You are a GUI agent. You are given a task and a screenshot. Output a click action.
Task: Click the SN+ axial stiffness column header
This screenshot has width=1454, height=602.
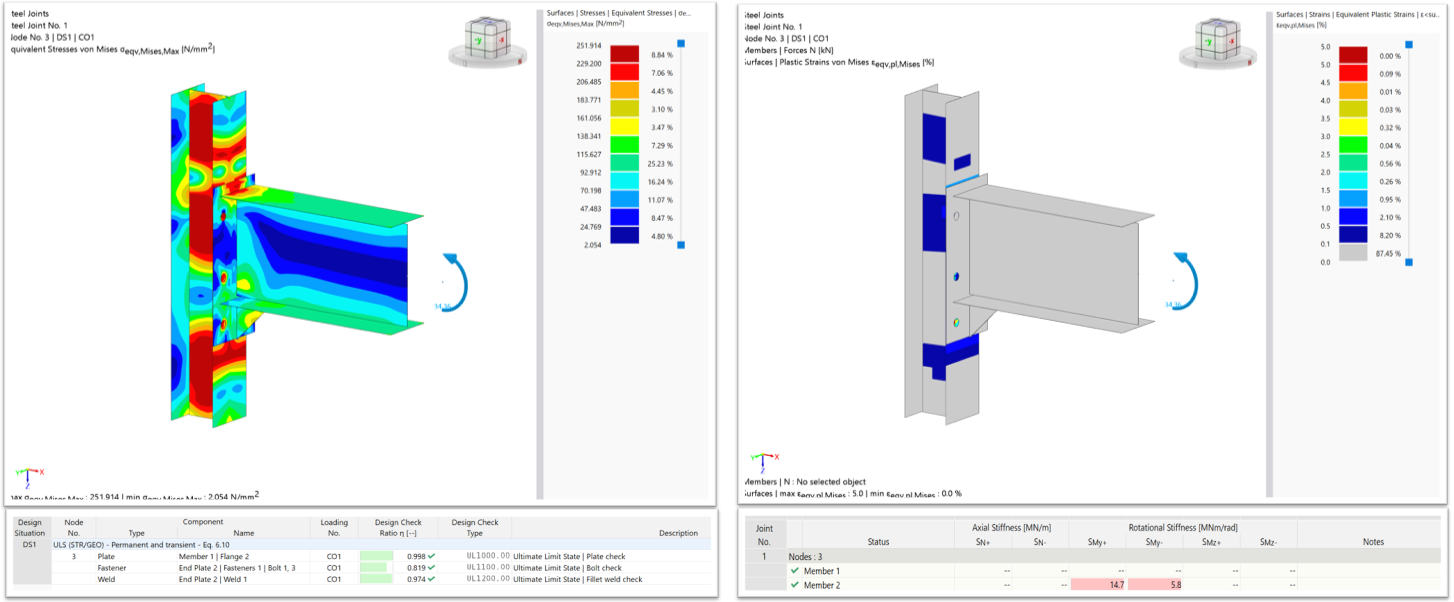tap(982, 541)
